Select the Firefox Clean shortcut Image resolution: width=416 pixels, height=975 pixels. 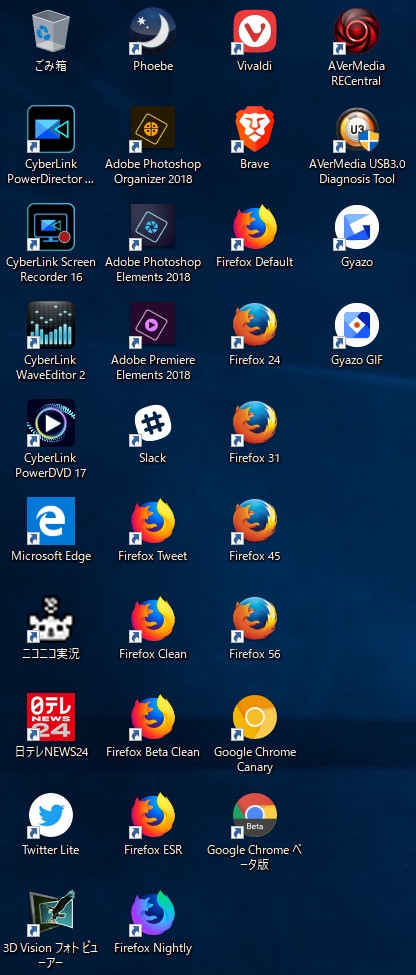153,619
